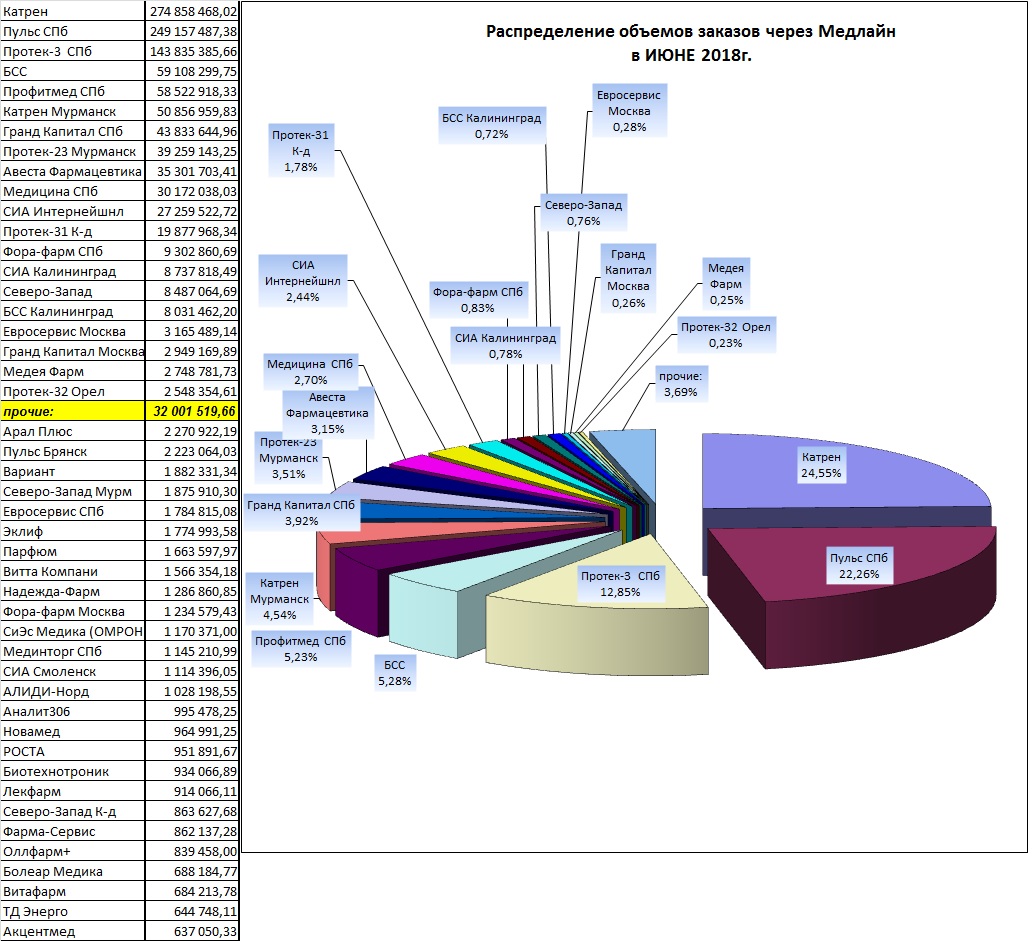Select the 'Евросервис Москва' table cell
Viewport: 1035px width, 941px height.
pos(73,331)
